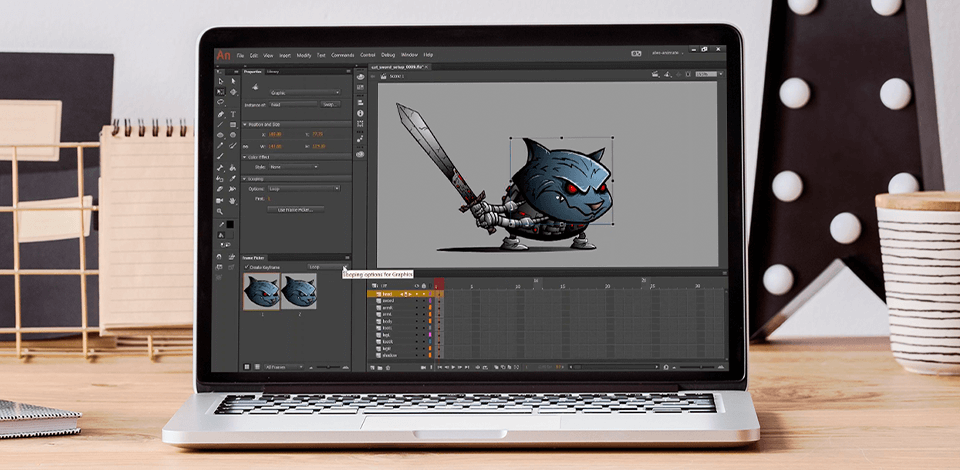Select the Eyedropper tool
960x470 pixels.
(233, 179)
